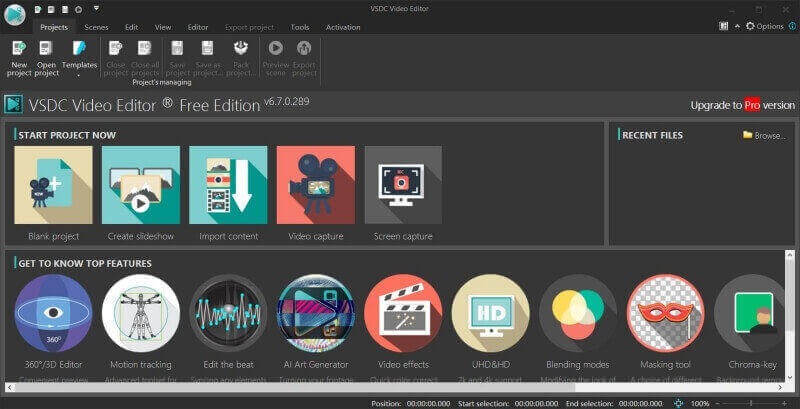Open the Masking tool feature icon
Viewport: 800px width, 409px height.
coord(665,313)
